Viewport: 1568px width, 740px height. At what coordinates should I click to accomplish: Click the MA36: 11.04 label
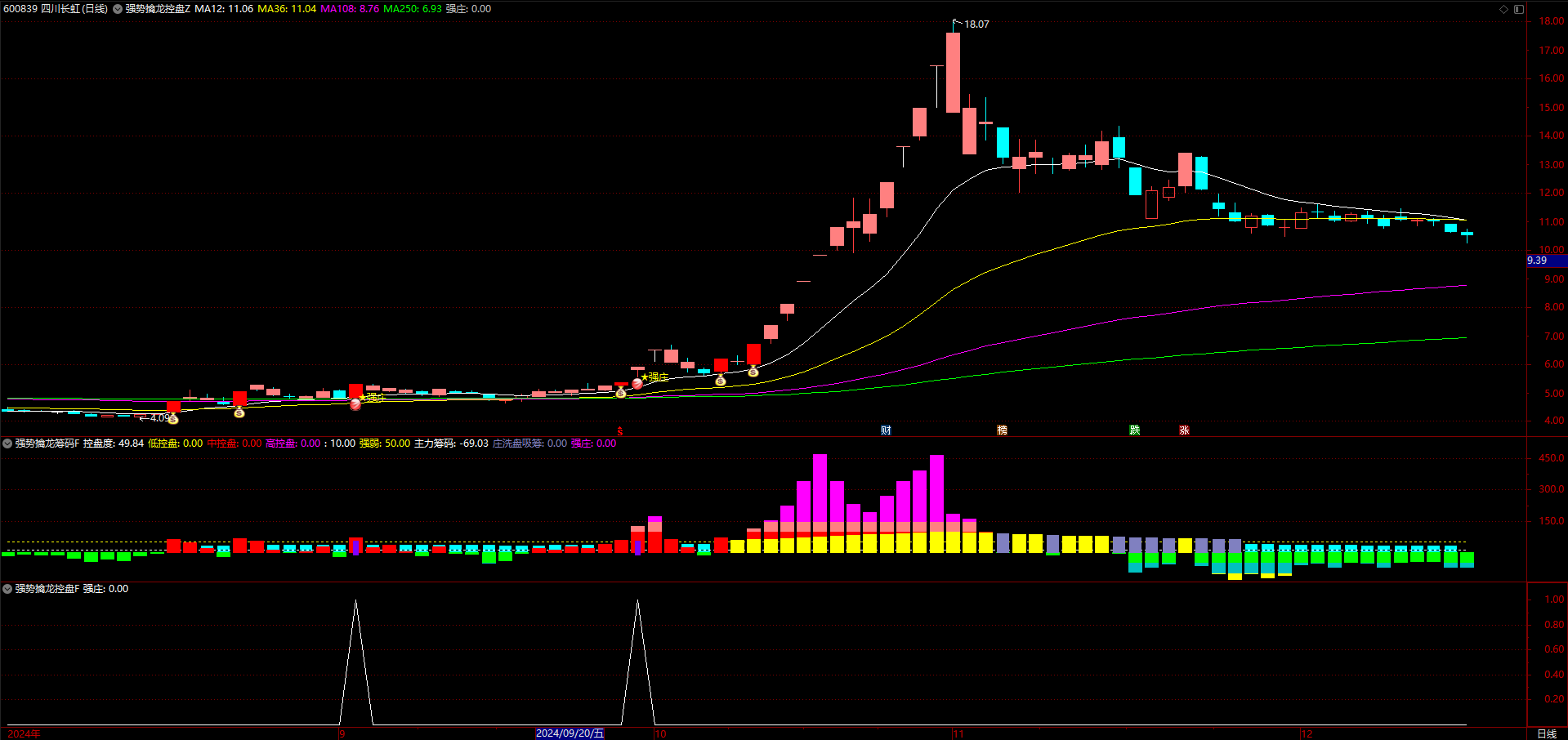click(287, 9)
